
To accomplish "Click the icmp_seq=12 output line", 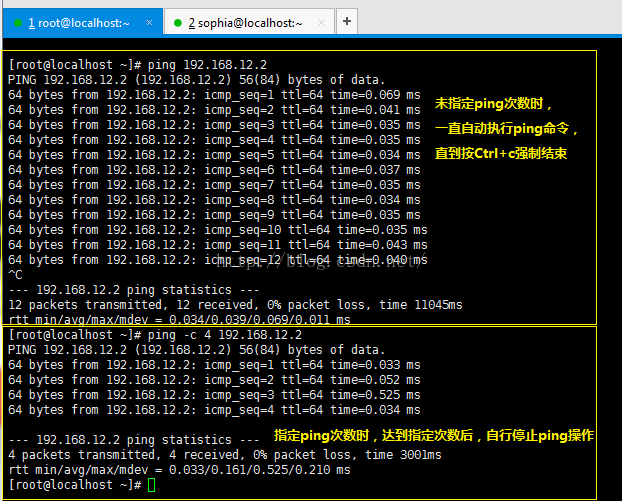I will pyautogui.click(x=217, y=260).
